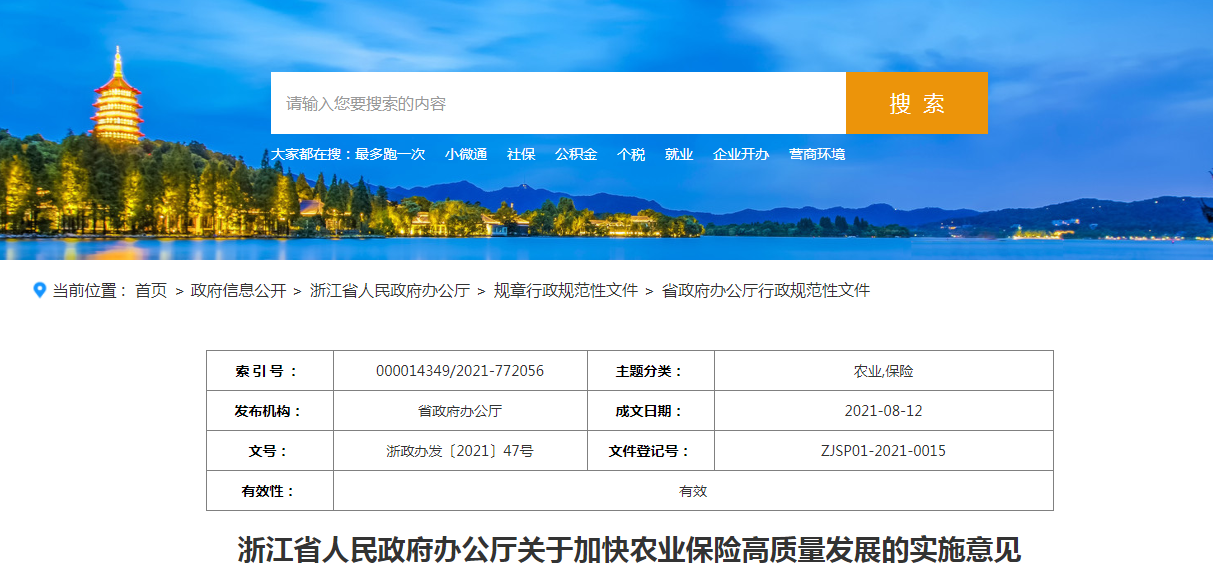Open the 个税 hot search link

pyautogui.click(x=631, y=154)
